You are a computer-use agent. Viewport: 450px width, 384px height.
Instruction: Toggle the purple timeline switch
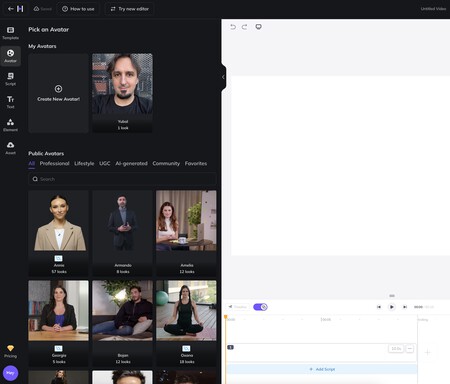[x=260, y=307]
